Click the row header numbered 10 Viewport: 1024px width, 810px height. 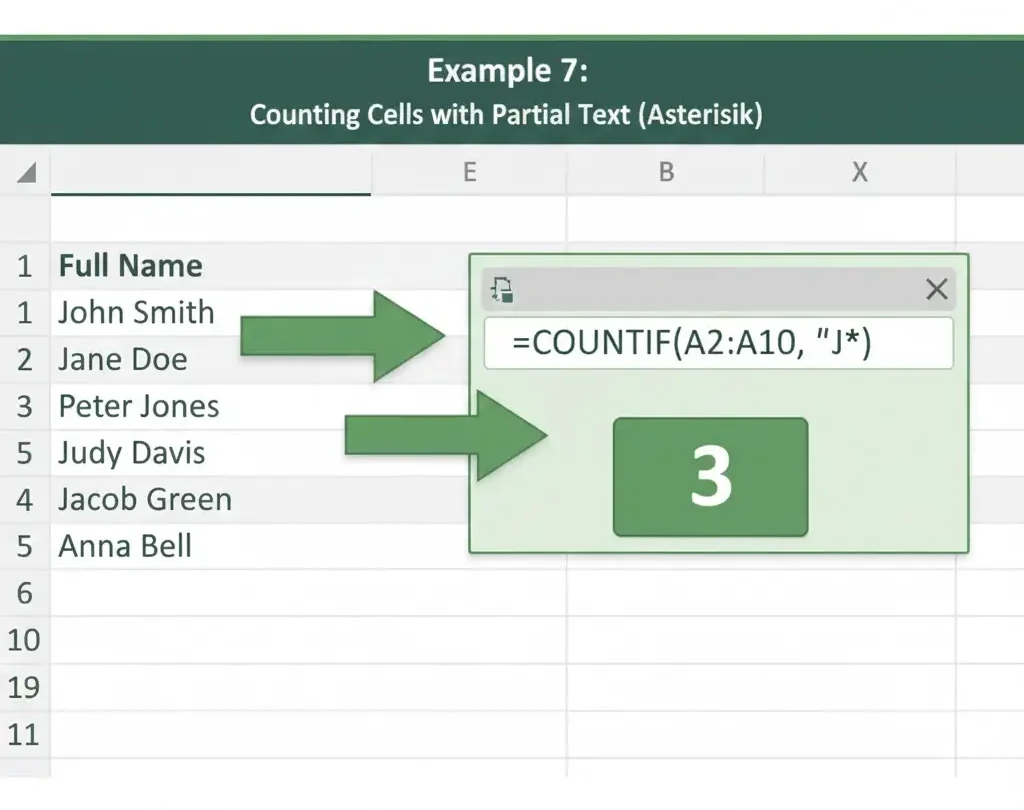click(x=24, y=640)
